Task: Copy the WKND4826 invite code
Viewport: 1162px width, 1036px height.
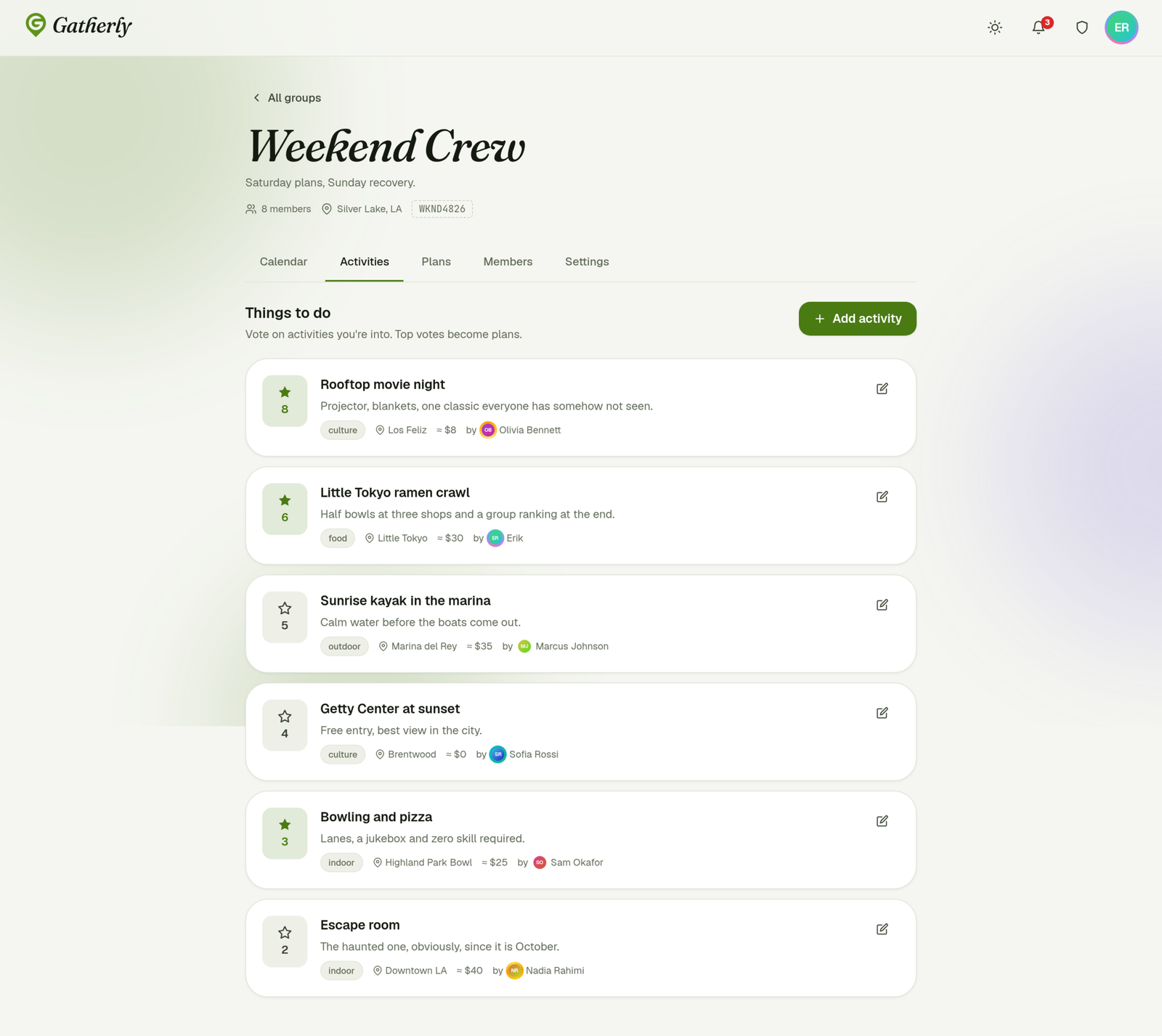Action: pyautogui.click(x=442, y=209)
